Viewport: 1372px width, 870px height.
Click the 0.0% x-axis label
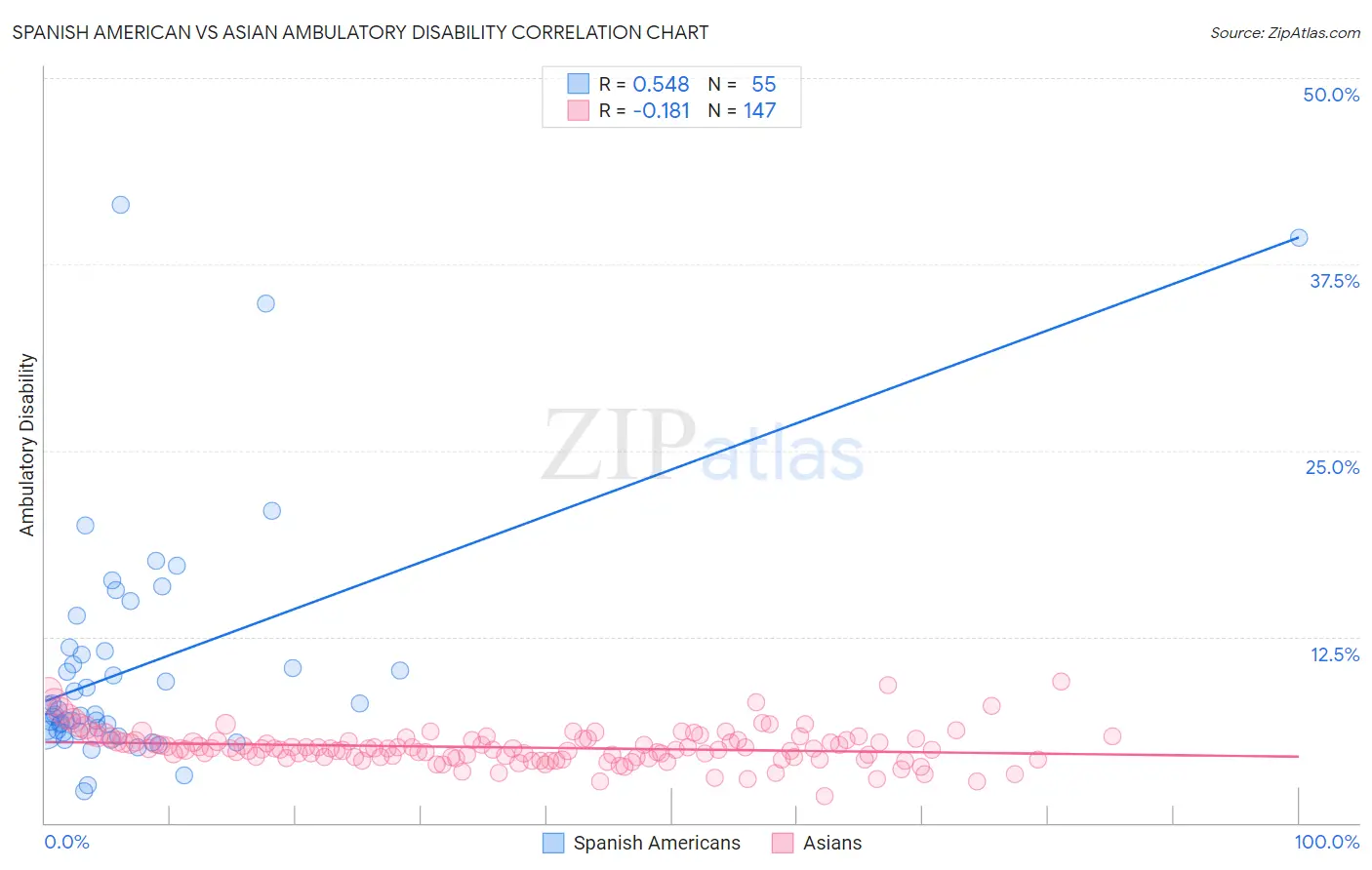[66, 842]
